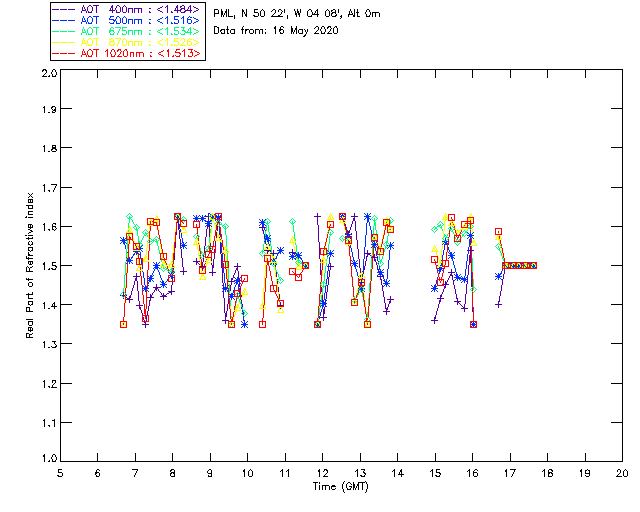Select the AOT 500nm legend entry

click(x=128, y=20)
